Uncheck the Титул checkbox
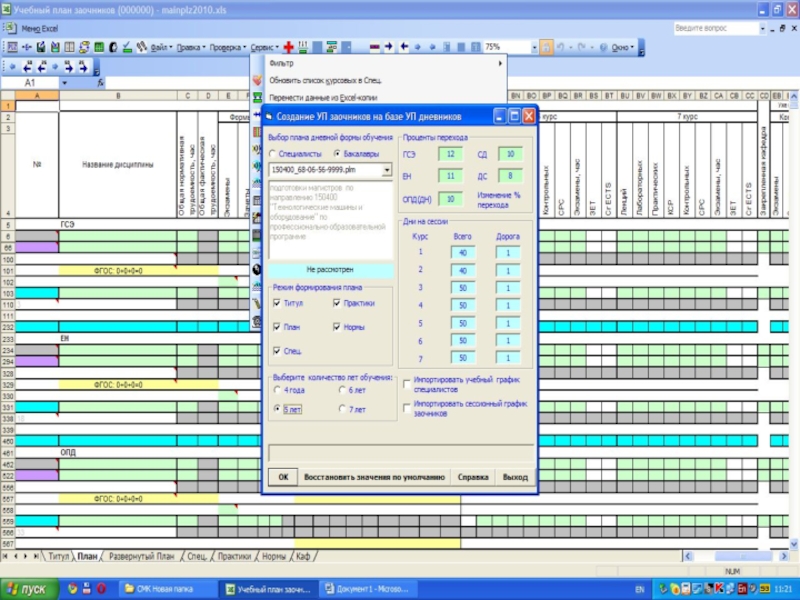The width and height of the screenshot is (800, 600). pyautogui.click(x=277, y=301)
